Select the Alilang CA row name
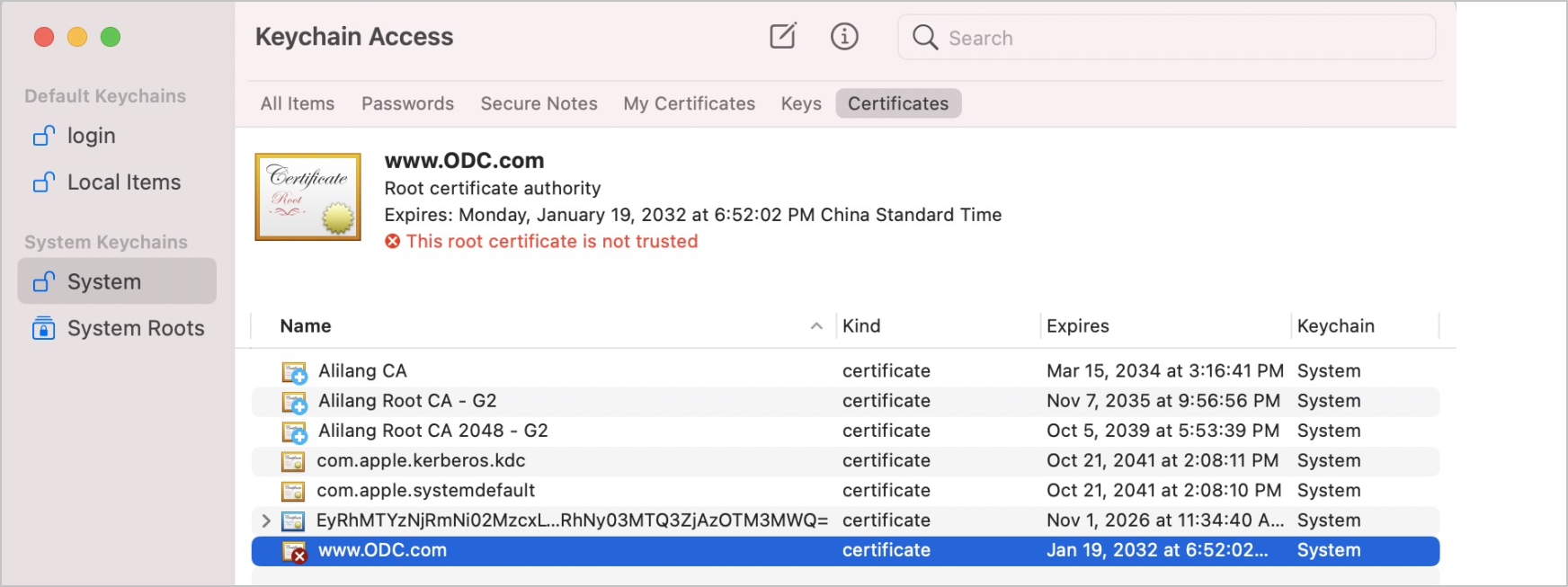 tap(362, 371)
